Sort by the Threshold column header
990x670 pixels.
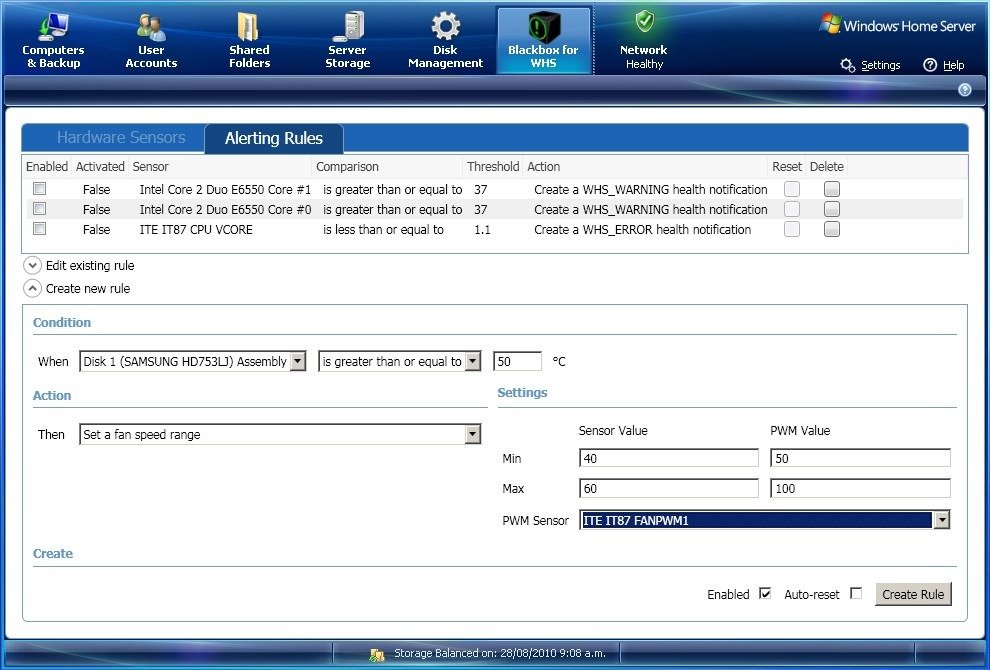click(x=492, y=167)
